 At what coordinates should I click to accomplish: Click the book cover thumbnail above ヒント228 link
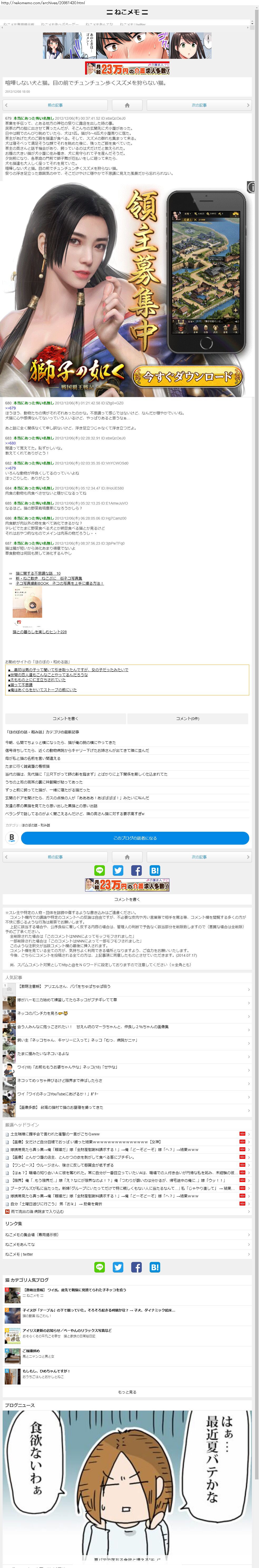tap(27, 603)
